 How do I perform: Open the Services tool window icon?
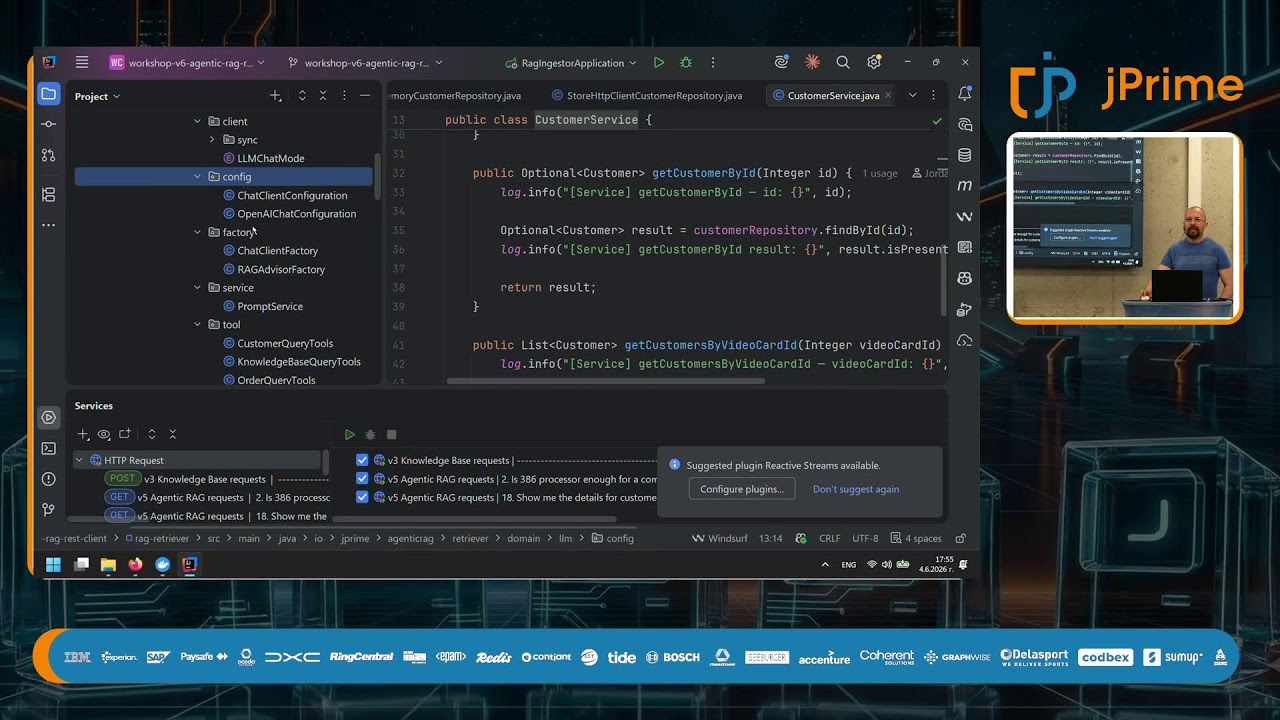48,417
